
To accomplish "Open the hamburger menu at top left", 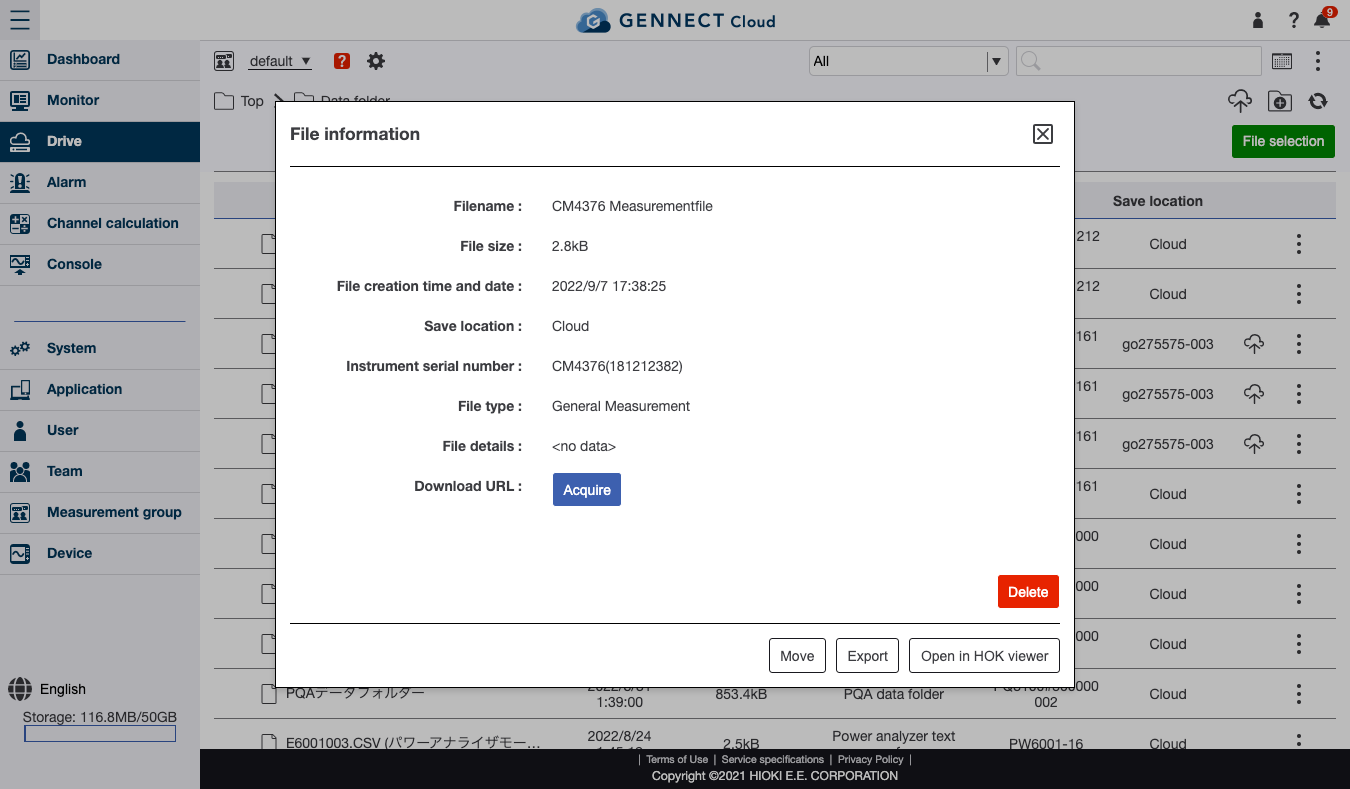I will click(x=19, y=20).
